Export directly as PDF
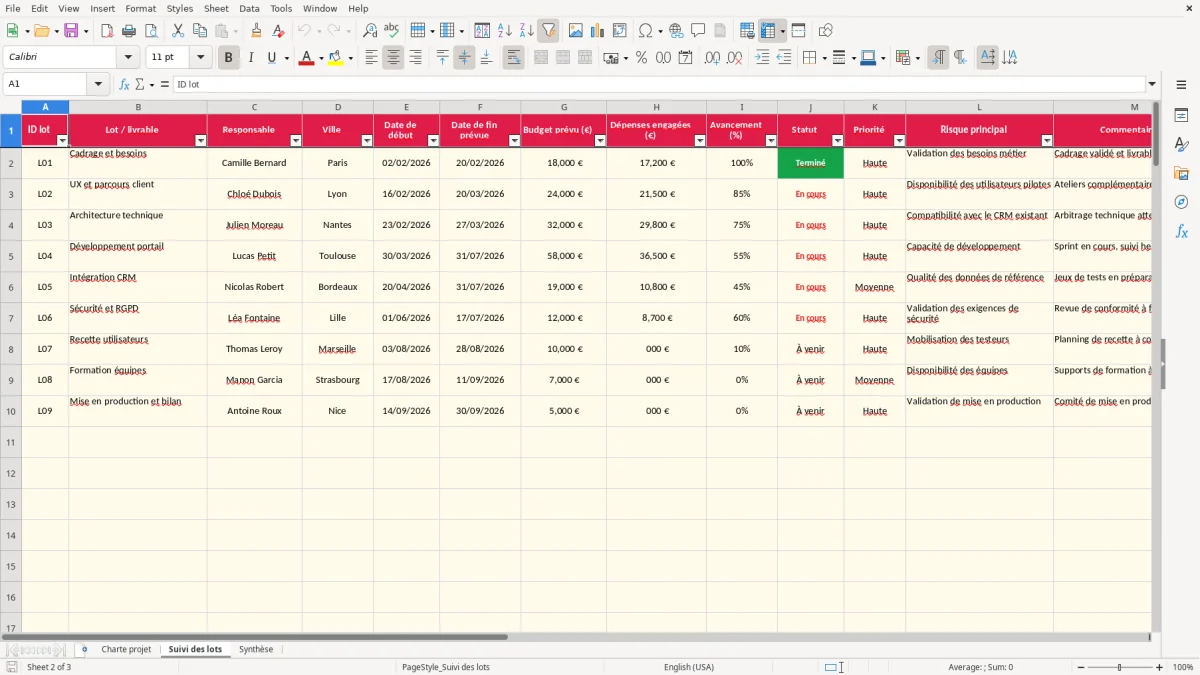 click(107, 31)
